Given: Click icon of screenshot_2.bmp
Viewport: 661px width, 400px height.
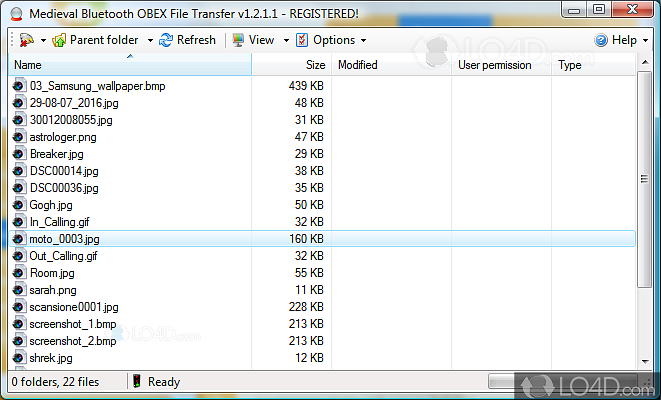Looking at the screenshot, I should pyautogui.click(x=19, y=341).
